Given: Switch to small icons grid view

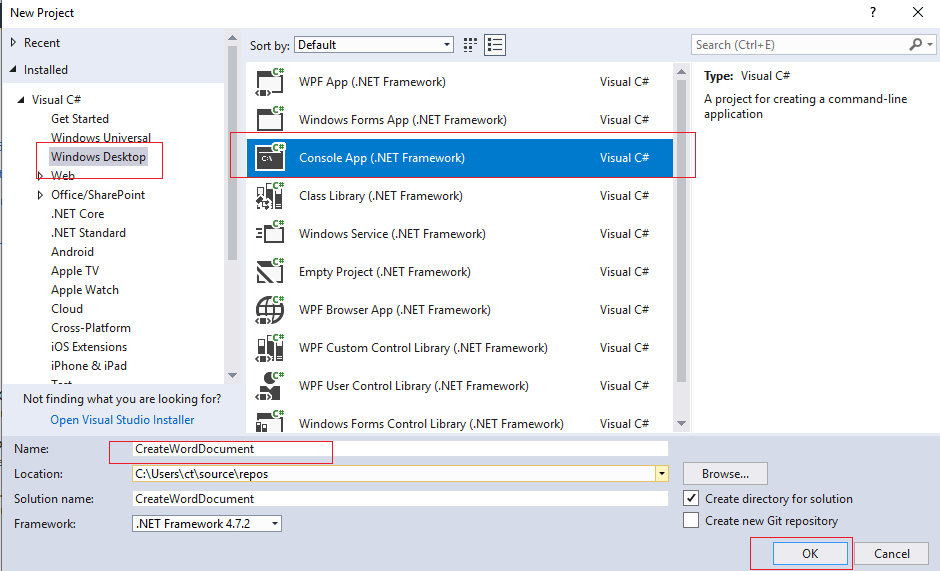Looking at the screenshot, I should point(470,45).
